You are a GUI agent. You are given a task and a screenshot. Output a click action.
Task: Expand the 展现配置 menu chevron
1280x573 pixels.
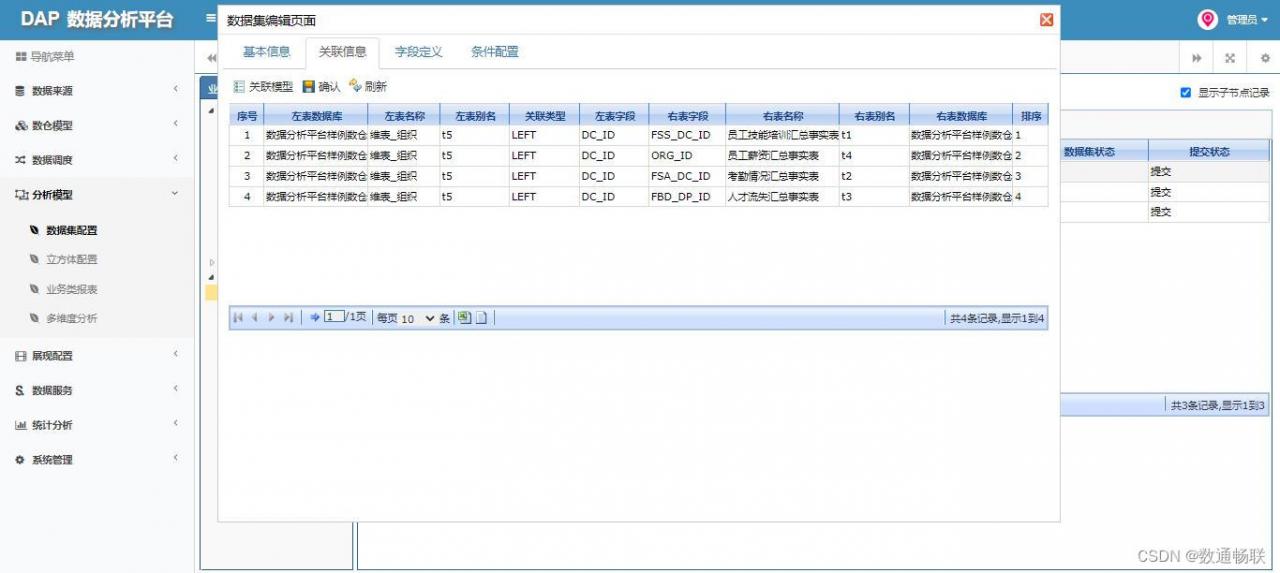tap(175, 354)
